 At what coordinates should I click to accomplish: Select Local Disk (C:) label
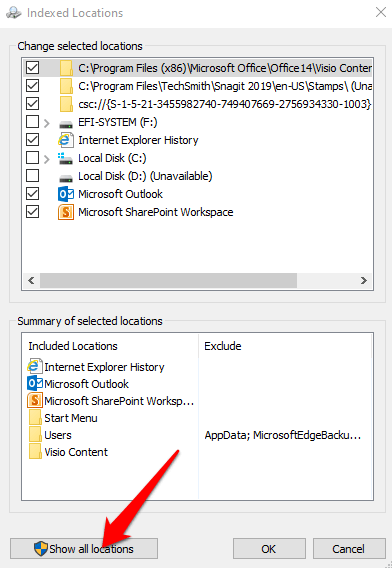click(x=112, y=158)
